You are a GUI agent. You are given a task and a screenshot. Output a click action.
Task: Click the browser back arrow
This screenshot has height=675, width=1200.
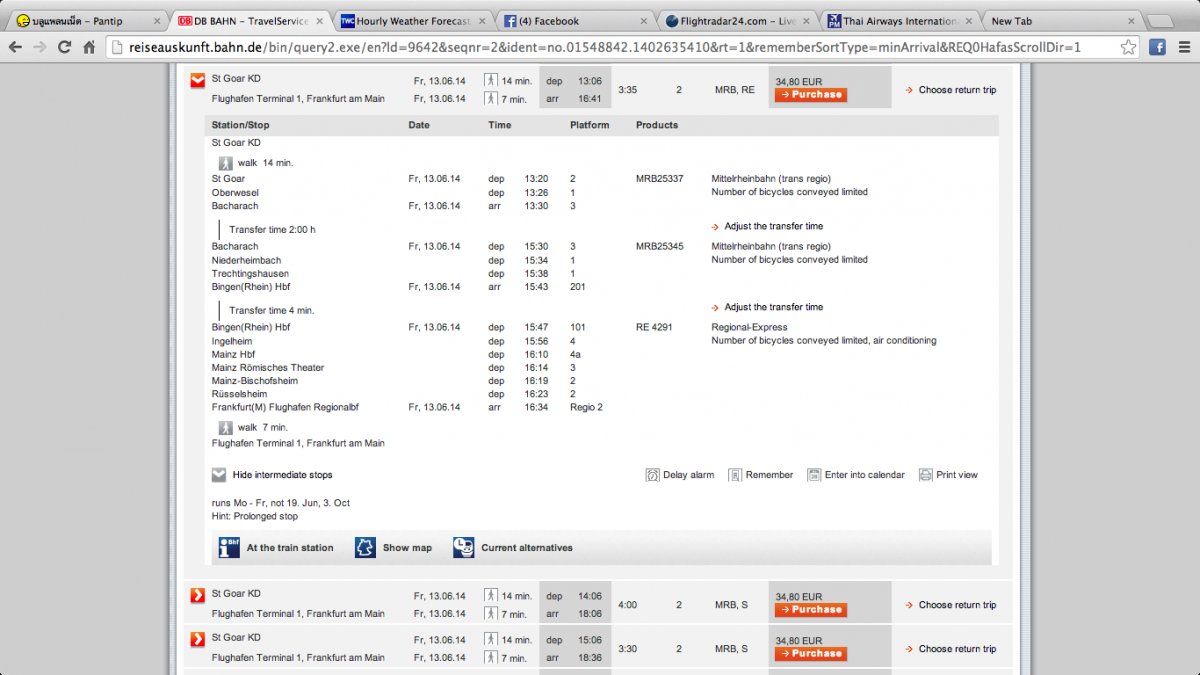[x=15, y=47]
